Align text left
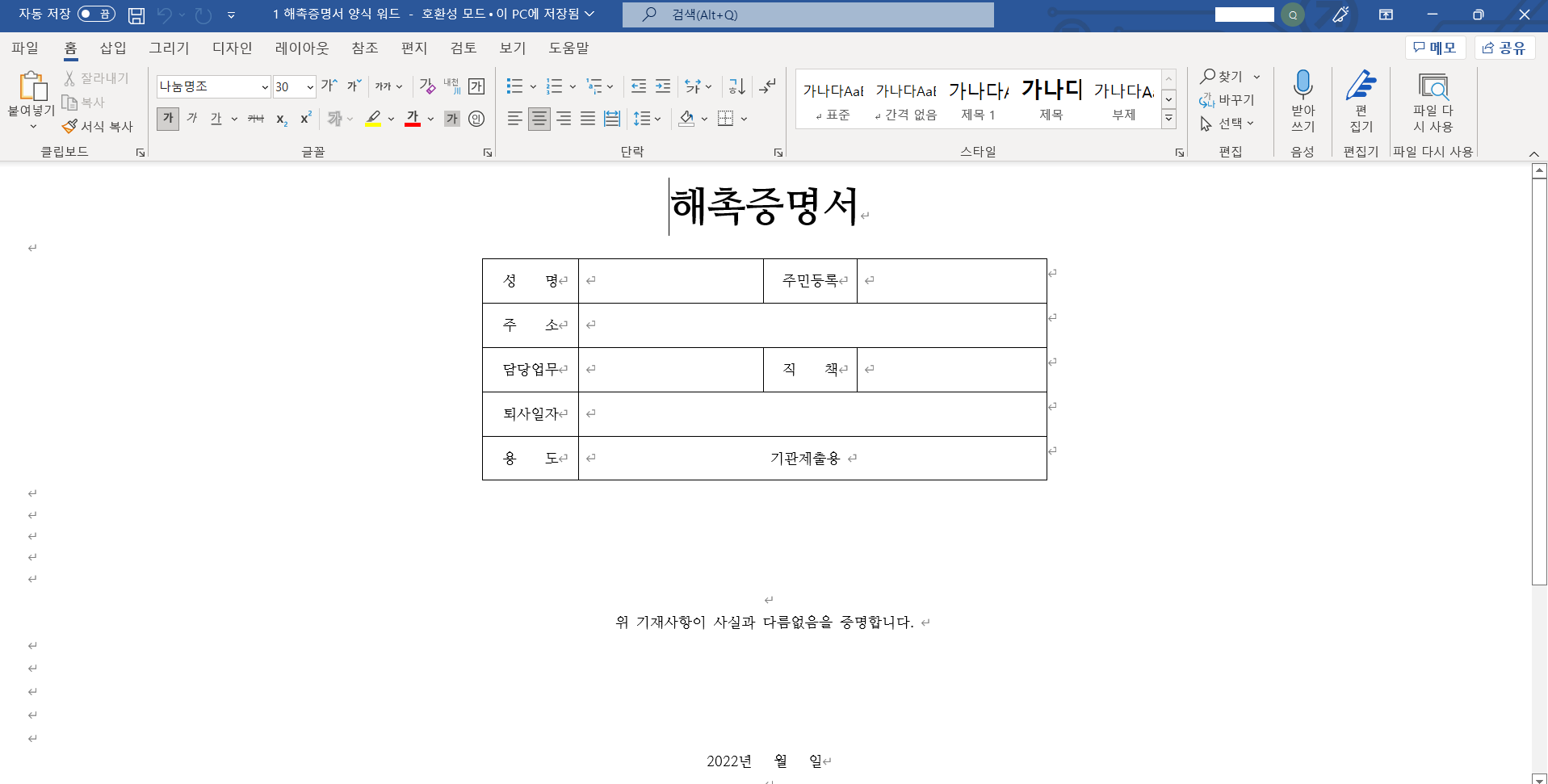 pyautogui.click(x=514, y=119)
